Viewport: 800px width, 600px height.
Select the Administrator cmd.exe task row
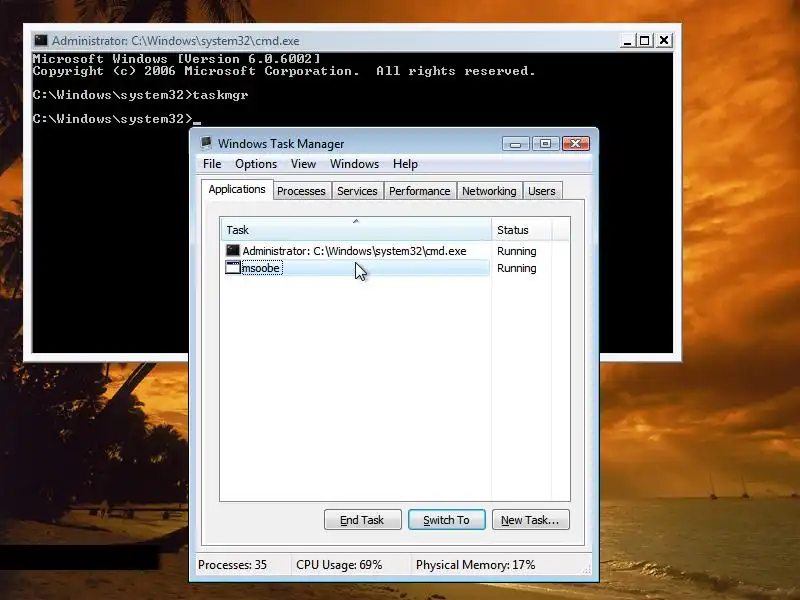coord(356,251)
